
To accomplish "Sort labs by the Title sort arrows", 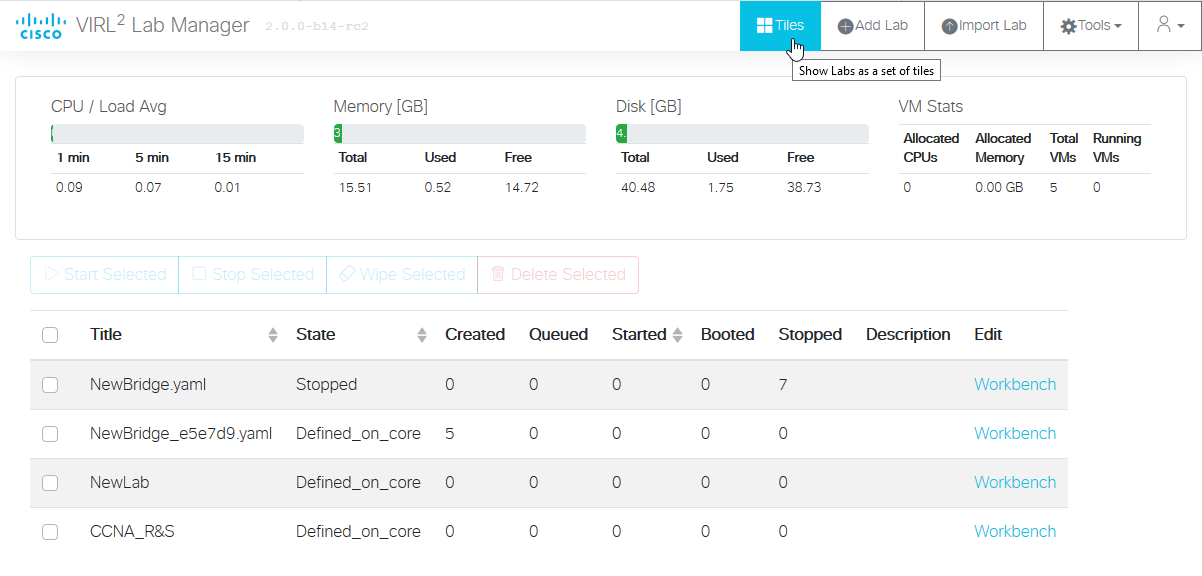I will pyautogui.click(x=273, y=335).
